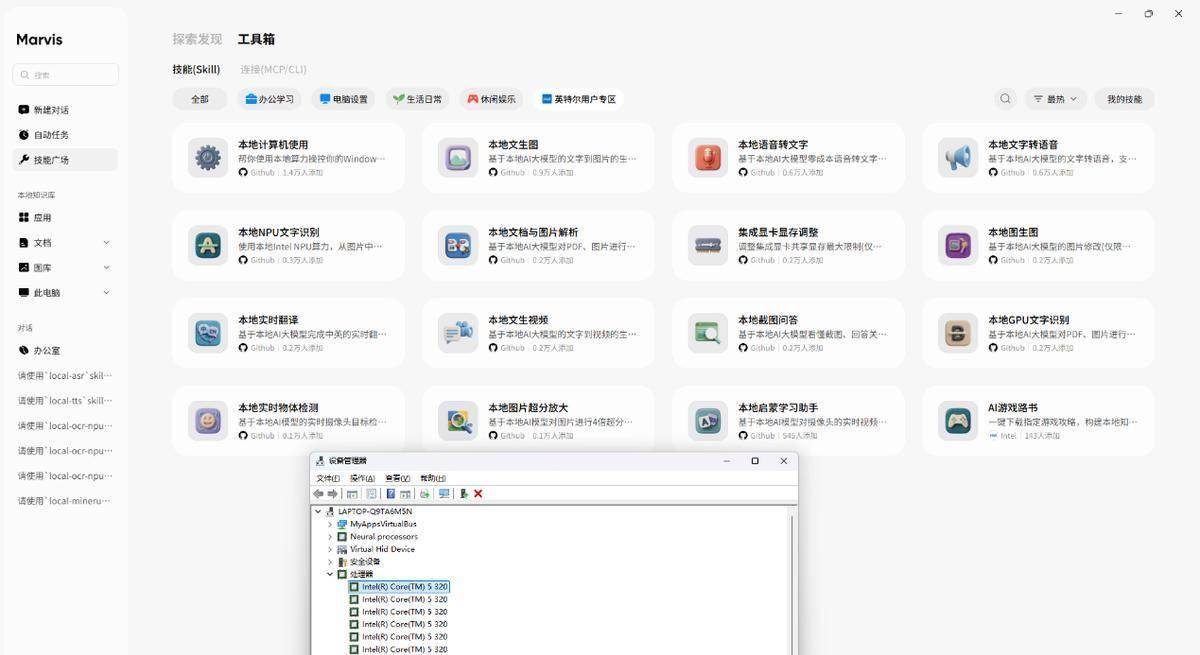1200x655 pixels.
Task: Select the 连接(MCP/CLI) sub-tab
Action: point(273,70)
